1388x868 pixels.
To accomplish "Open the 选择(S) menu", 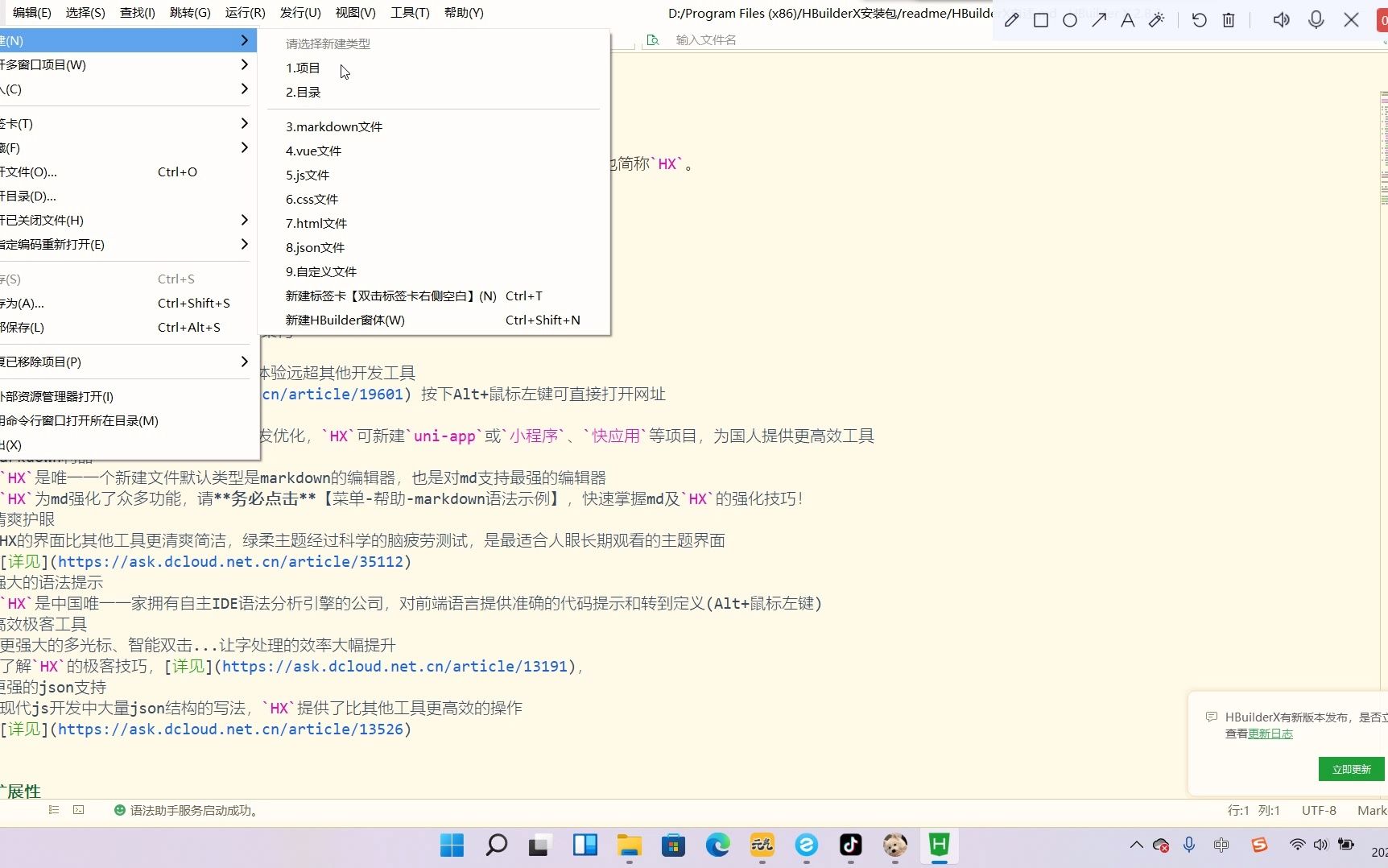I will 85,13.
